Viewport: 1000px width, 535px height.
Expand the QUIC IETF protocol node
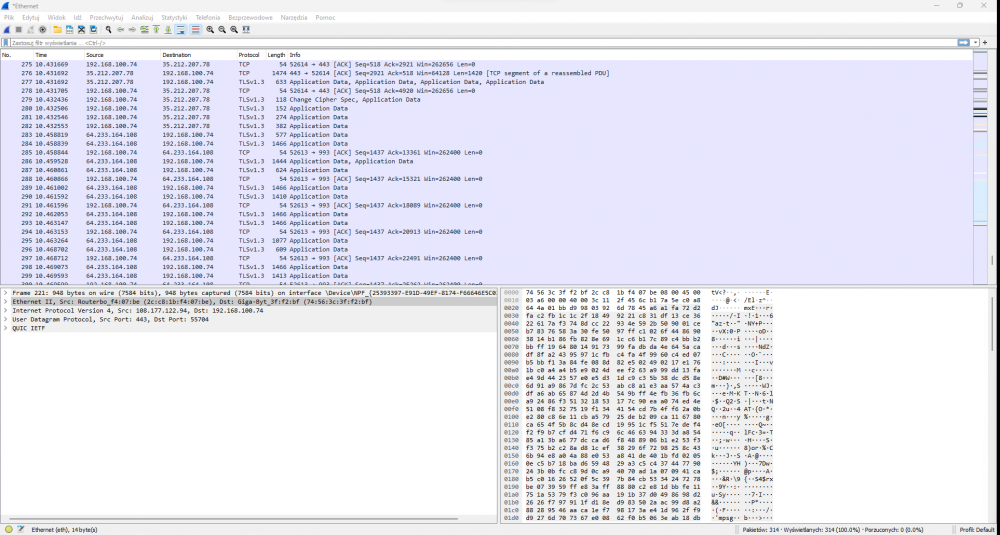click(x=5, y=327)
